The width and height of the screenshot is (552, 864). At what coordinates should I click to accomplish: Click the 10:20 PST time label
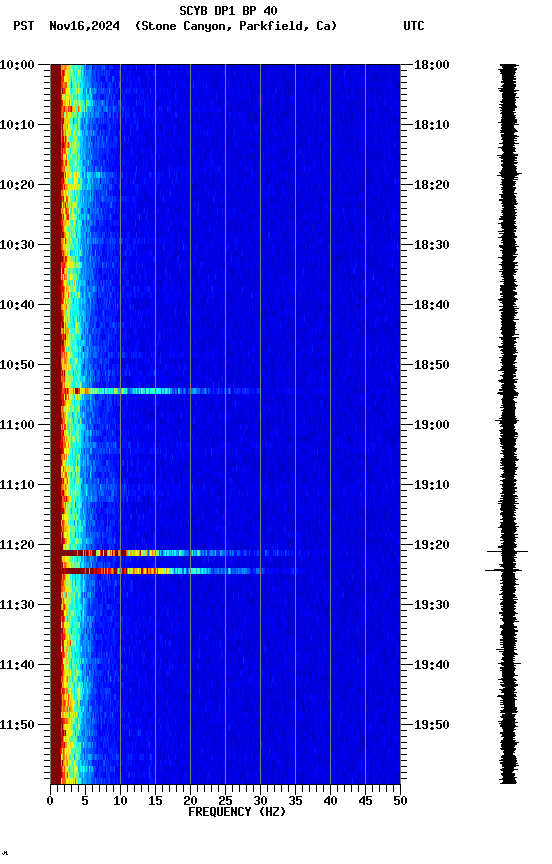click(17, 185)
